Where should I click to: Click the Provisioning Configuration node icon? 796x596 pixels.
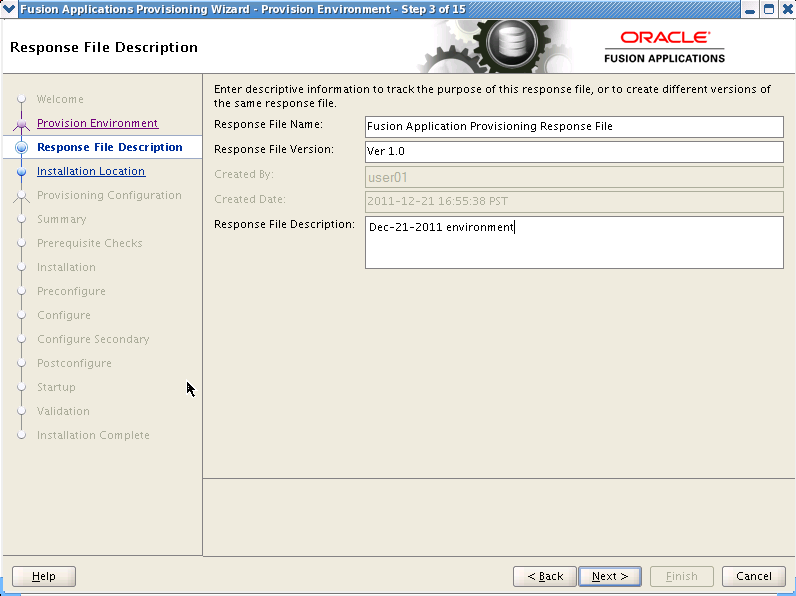[21, 195]
